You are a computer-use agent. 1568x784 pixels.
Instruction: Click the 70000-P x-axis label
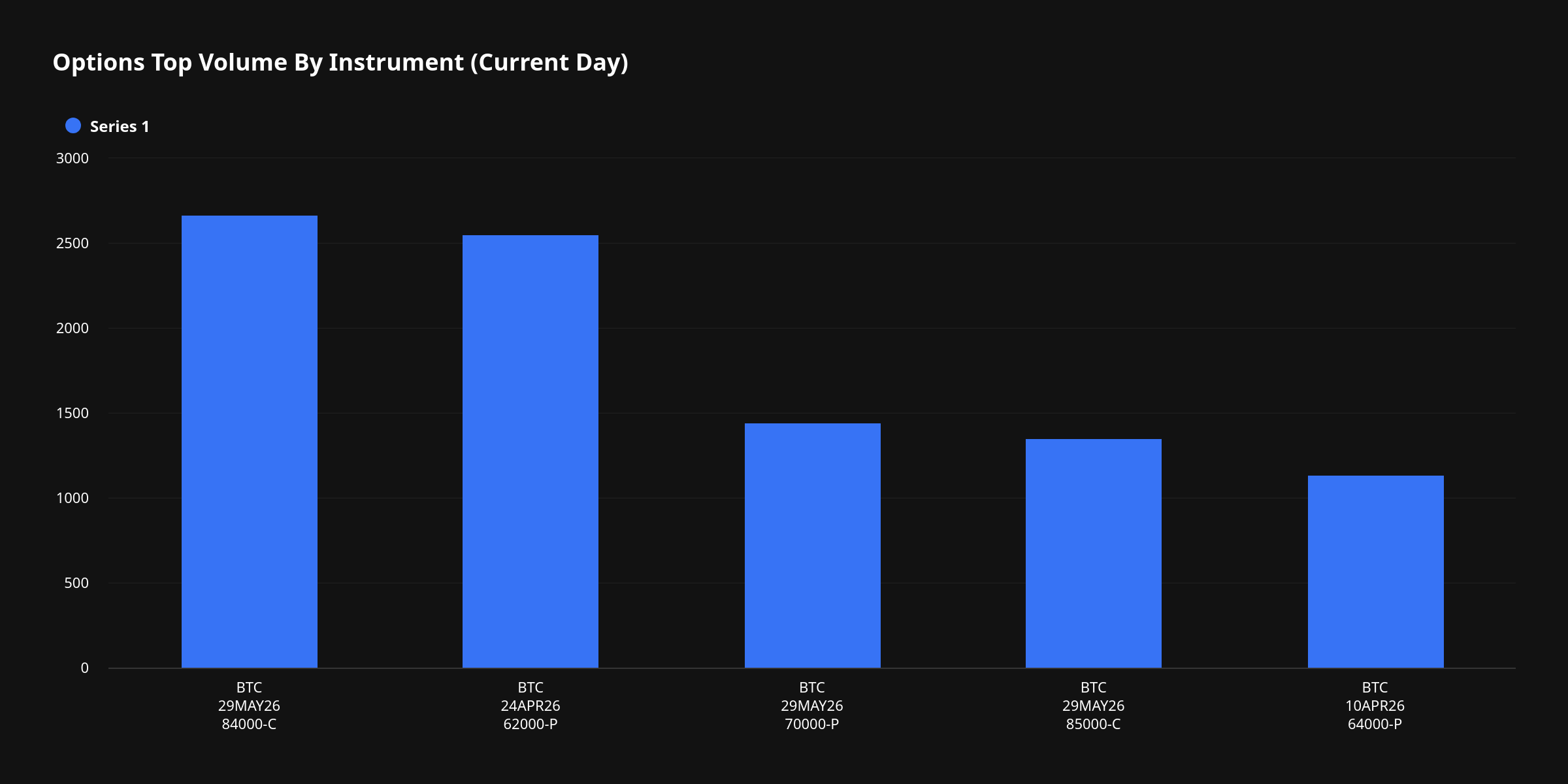pos(812,724)
